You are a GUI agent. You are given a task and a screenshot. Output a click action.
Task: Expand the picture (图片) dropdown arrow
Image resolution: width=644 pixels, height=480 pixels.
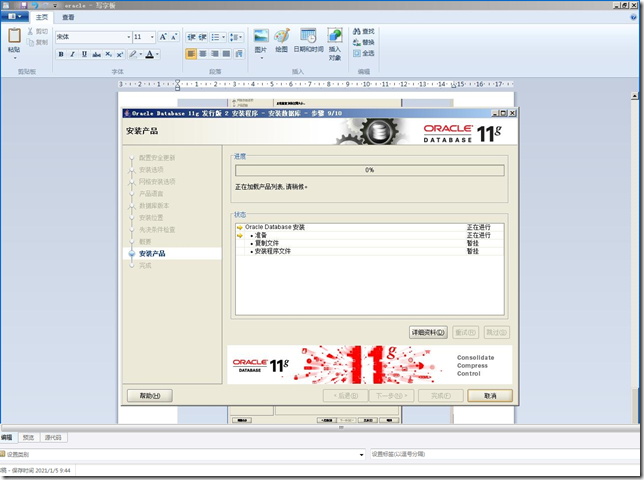[262, 58]
